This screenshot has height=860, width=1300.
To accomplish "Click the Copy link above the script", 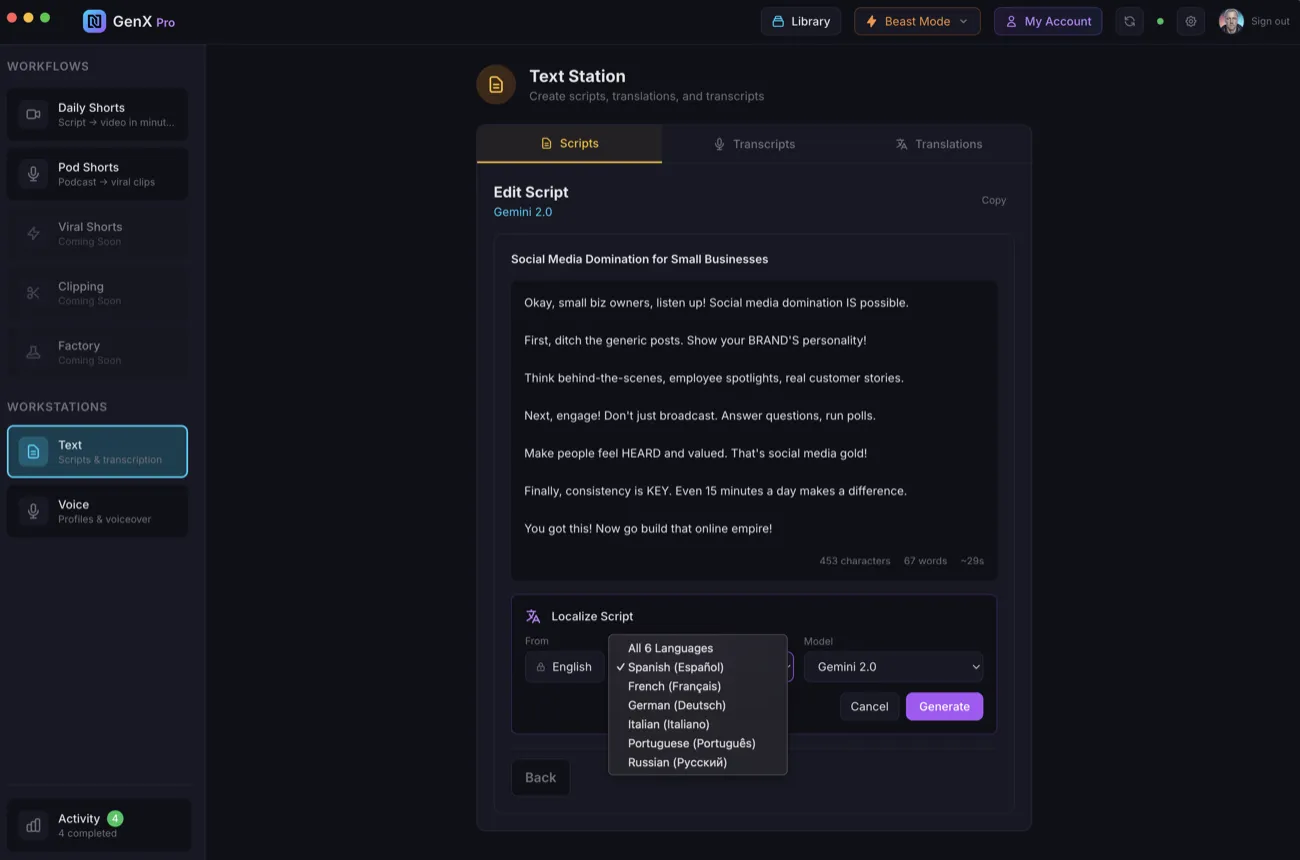I will [x=993, y=199].
